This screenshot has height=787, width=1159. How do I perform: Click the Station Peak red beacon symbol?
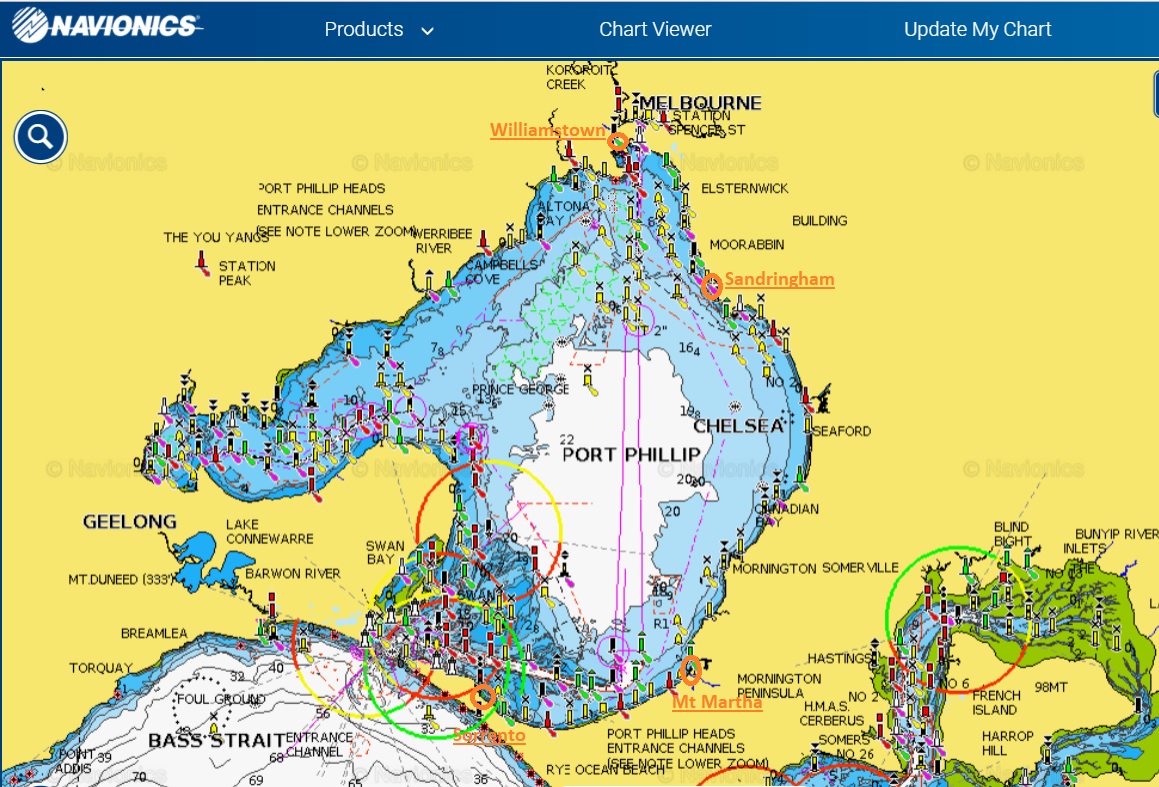(x=201, y=264)
